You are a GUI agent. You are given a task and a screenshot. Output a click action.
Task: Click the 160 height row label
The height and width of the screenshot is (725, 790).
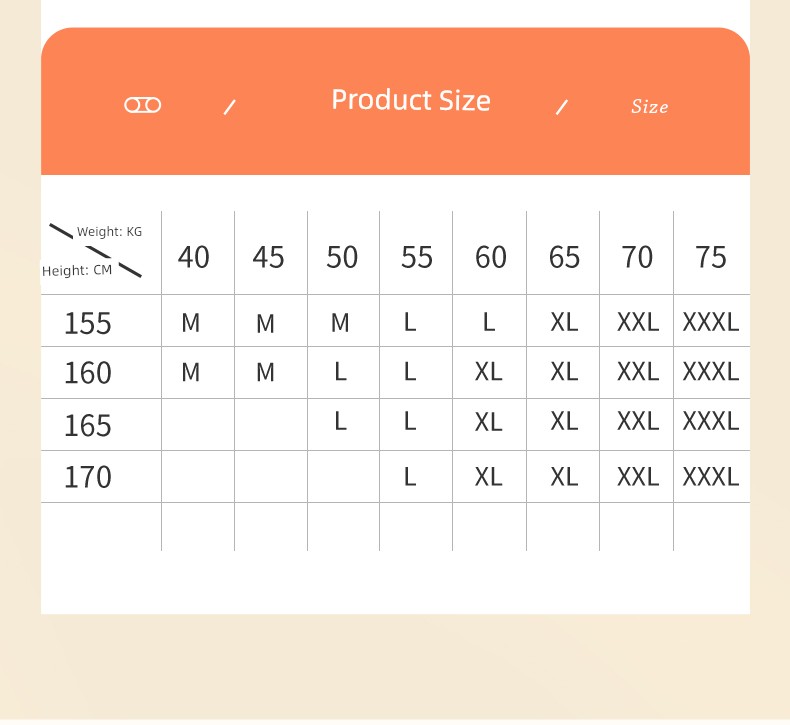[88, 373]
